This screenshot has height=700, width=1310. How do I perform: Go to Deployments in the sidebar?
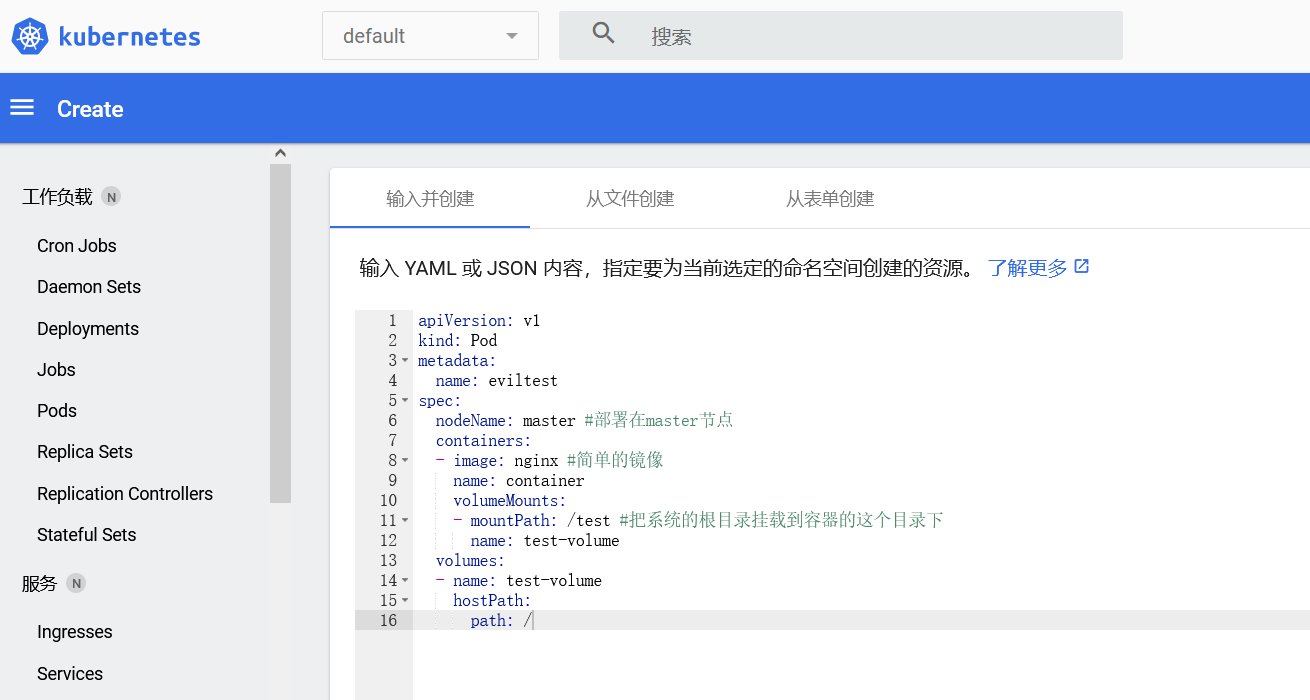88,329
